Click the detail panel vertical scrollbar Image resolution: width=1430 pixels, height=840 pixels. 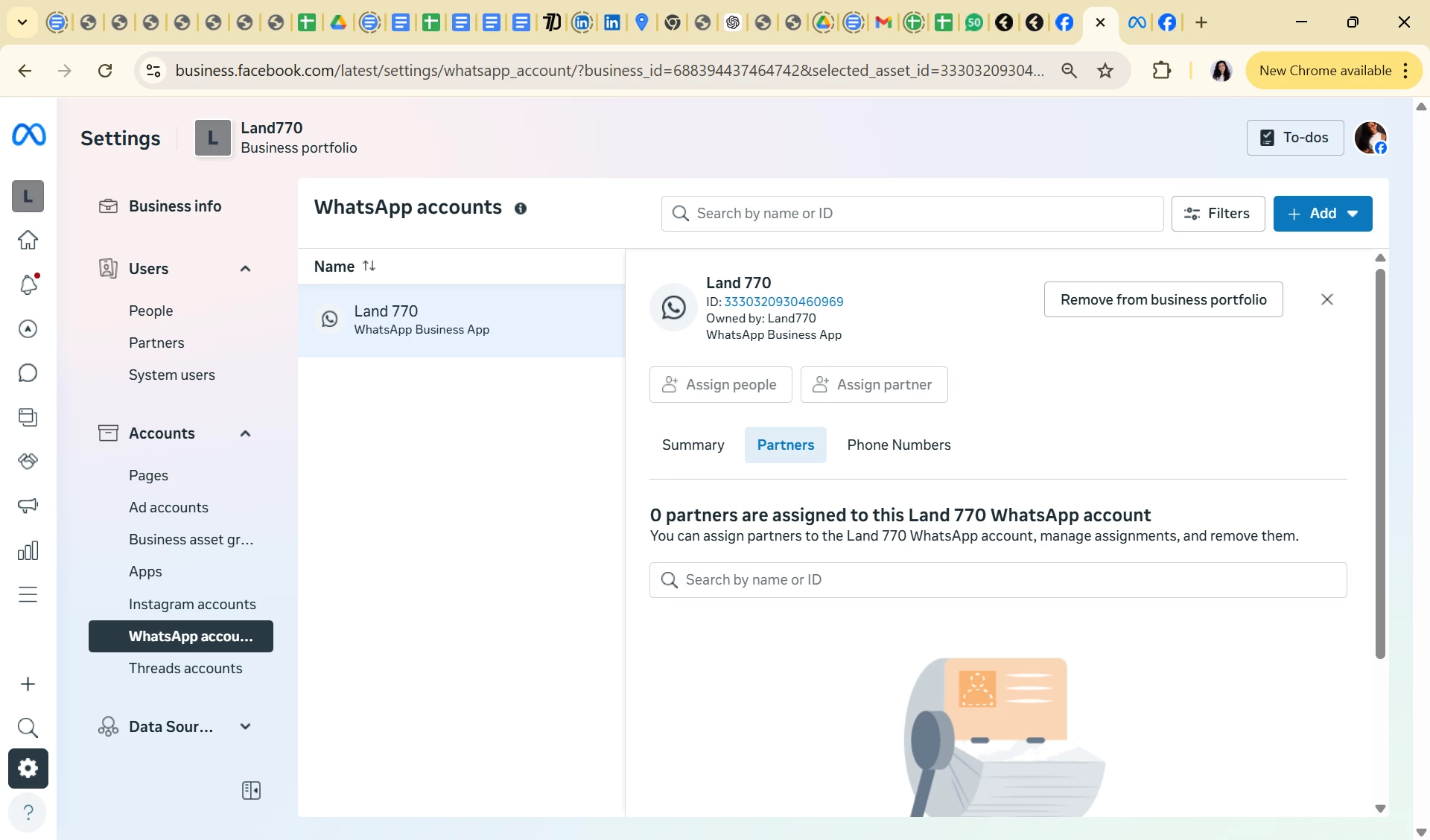click(x=1379, y=462)
